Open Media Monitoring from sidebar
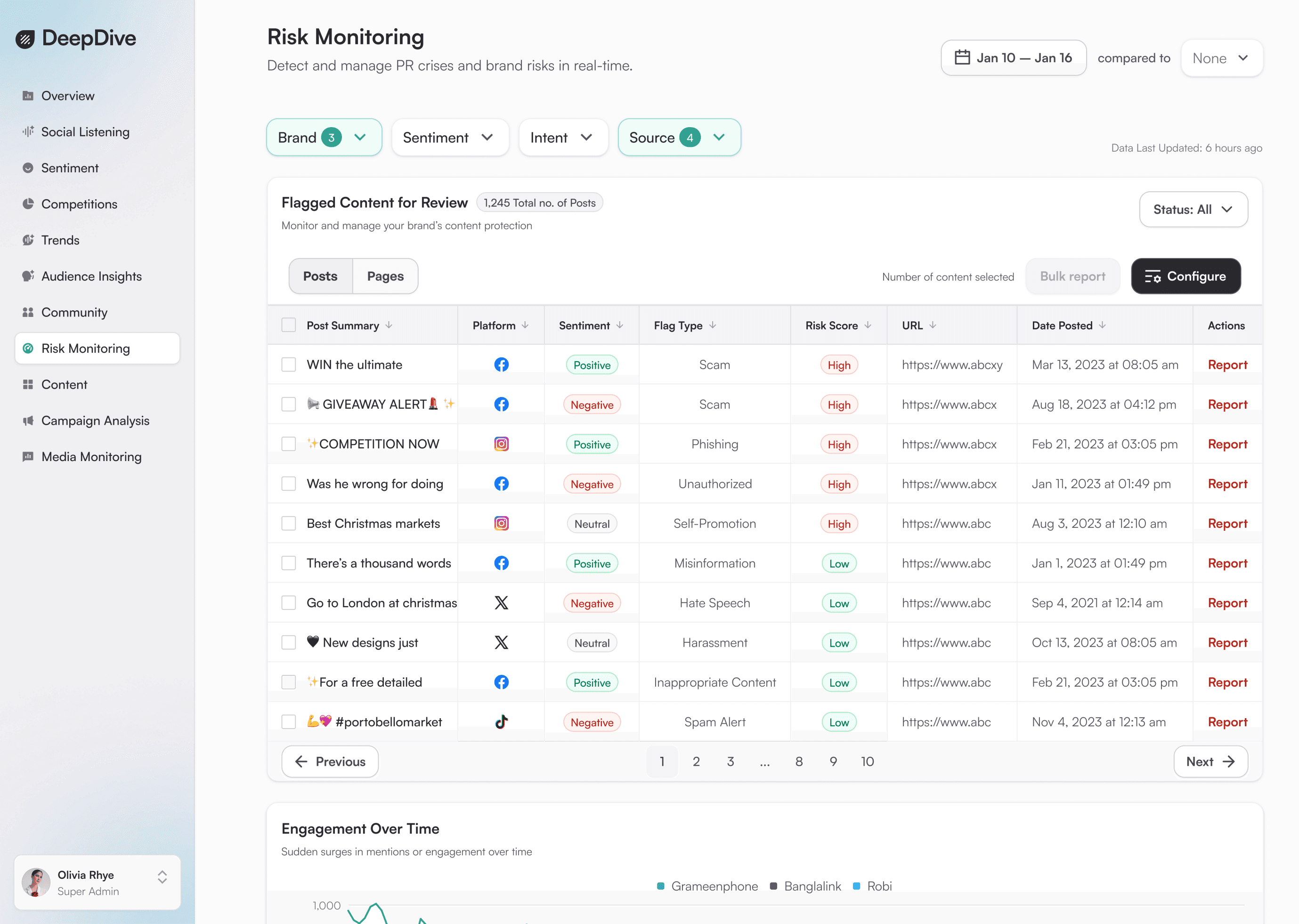The image size is (1299, 924). (91, 457)
